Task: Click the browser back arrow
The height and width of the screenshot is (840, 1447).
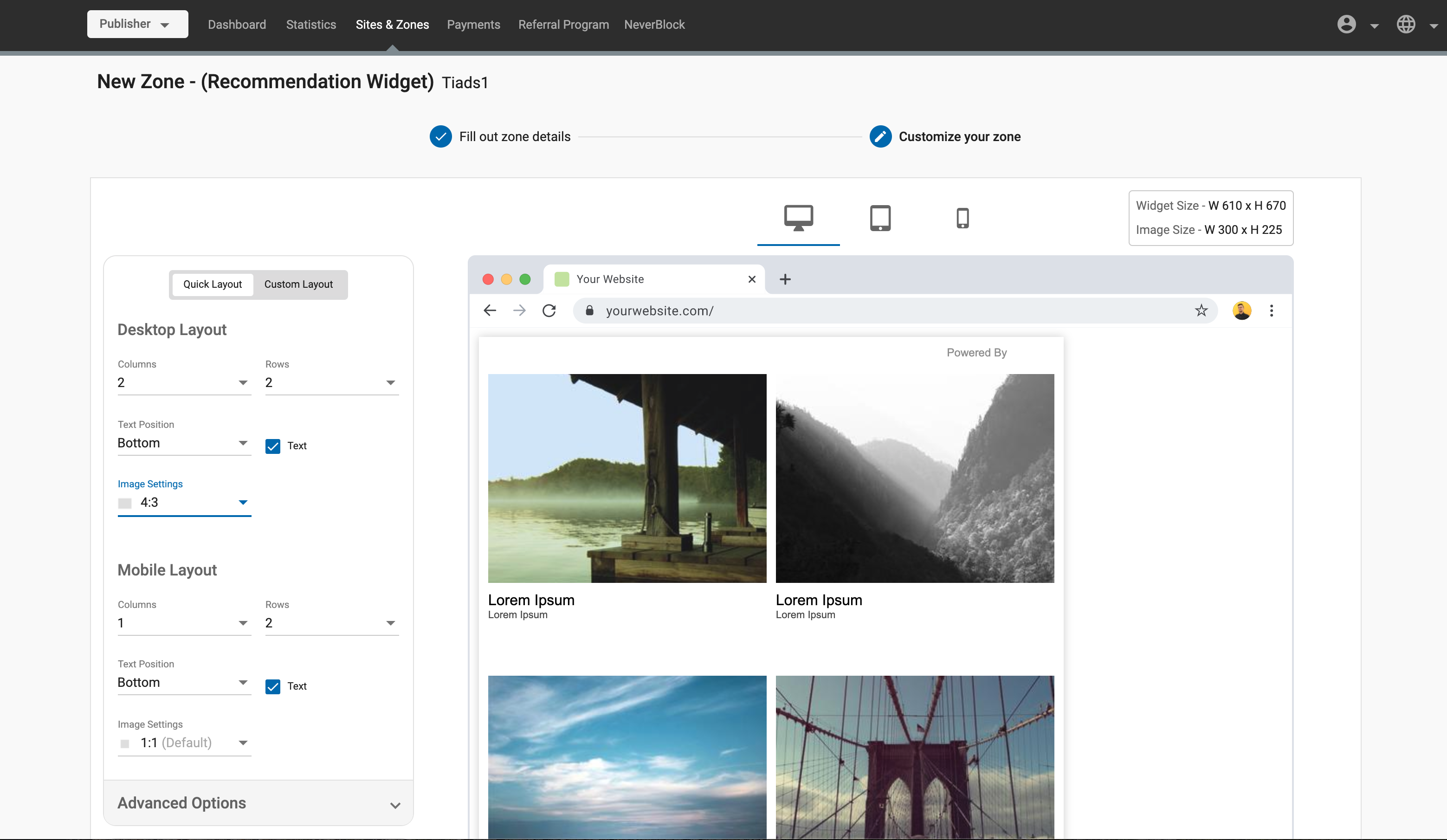Action: [490, 310]
